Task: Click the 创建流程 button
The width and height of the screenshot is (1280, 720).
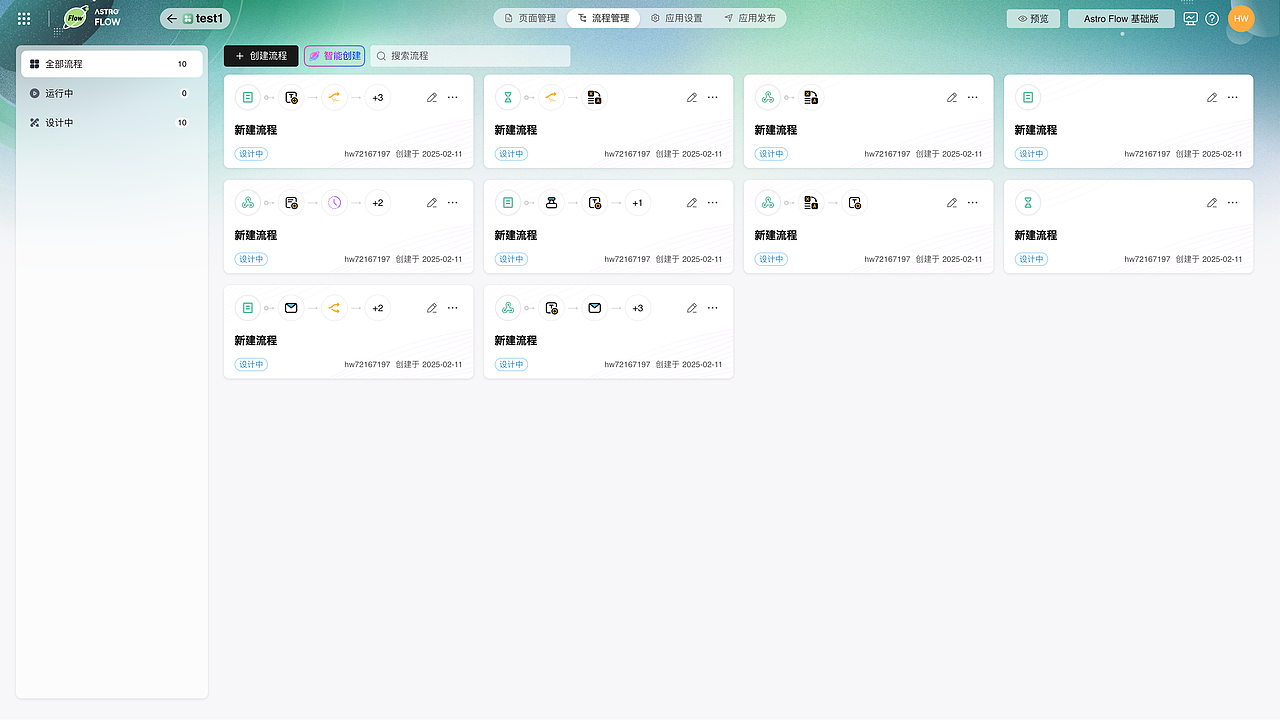Action: click(x=260, y=55)
